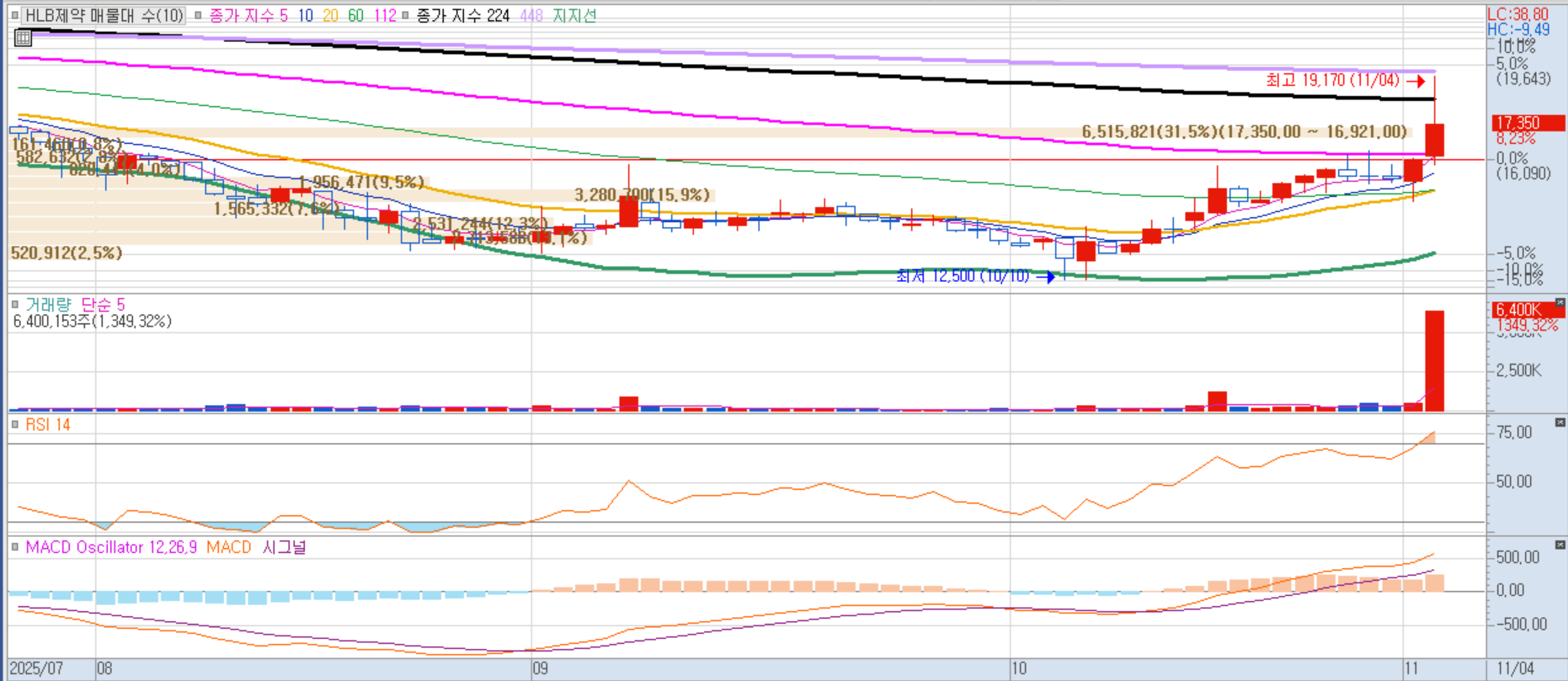Click the red 17,350 current price tag

tap(1528, 123)
